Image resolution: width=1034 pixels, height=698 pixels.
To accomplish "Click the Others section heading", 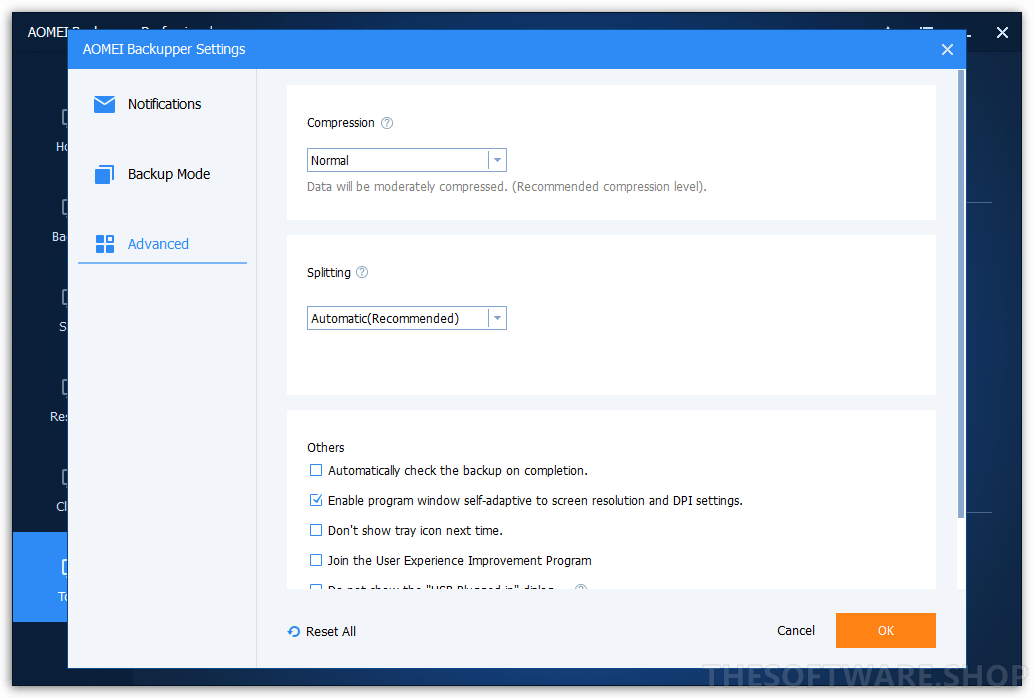I will tap(325, 447).
